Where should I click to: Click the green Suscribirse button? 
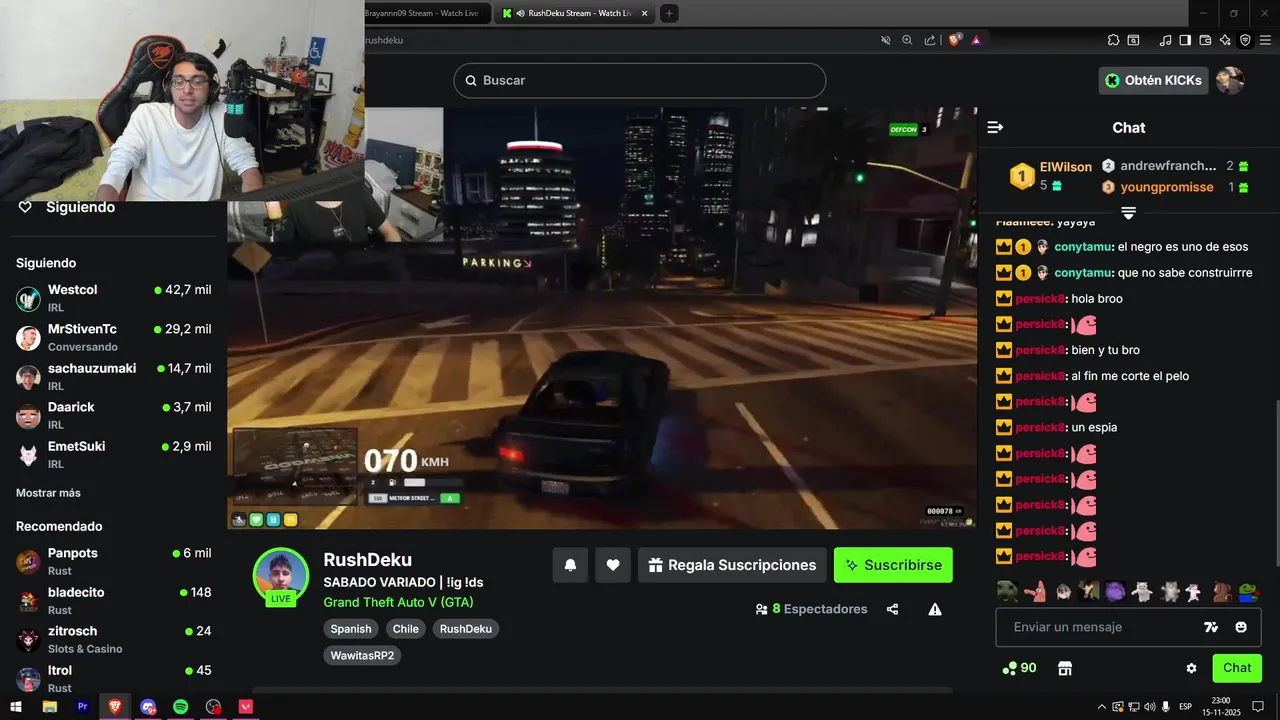tap(893, 565)
